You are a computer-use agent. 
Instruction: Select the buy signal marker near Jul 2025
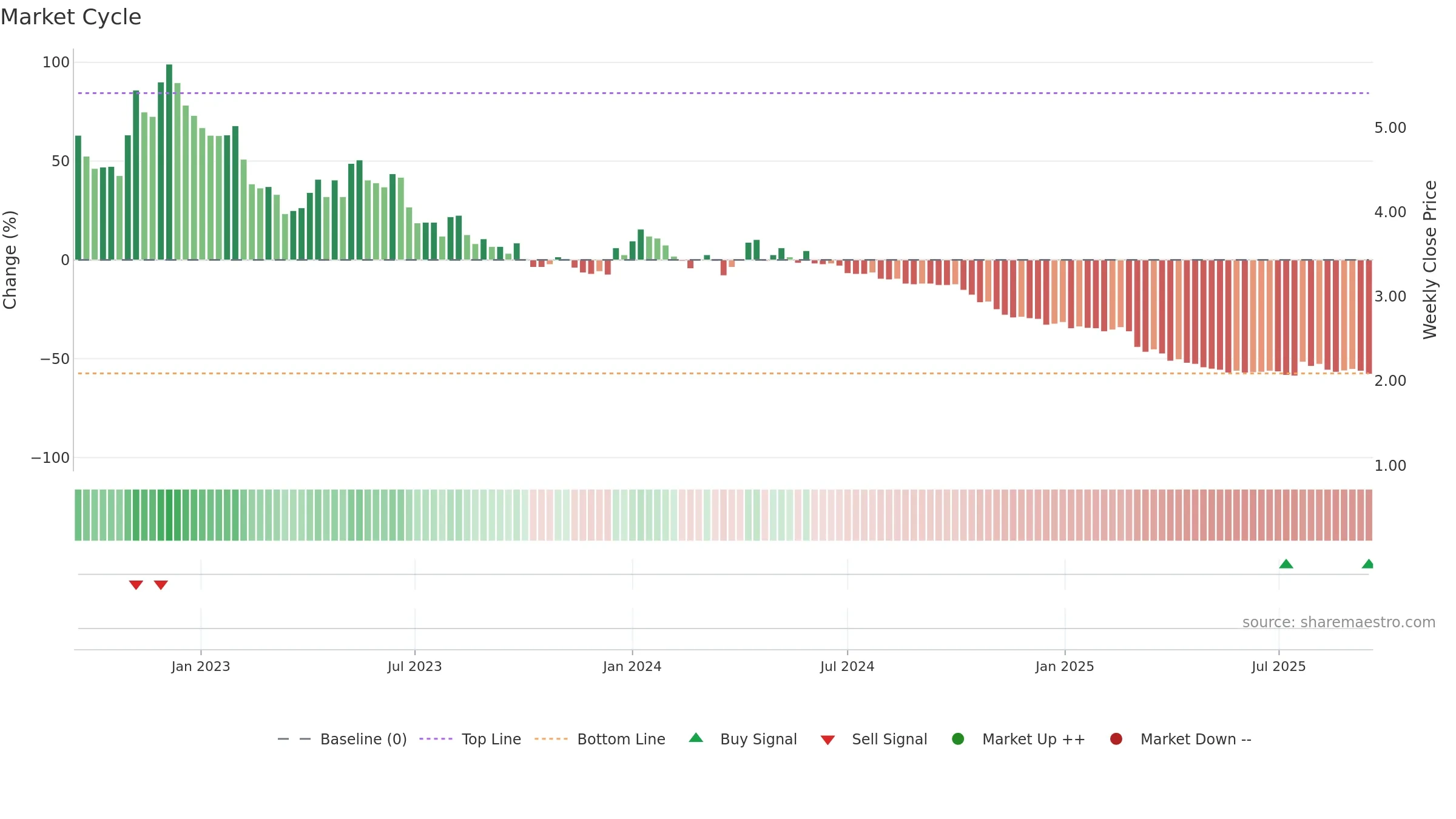pos(1286,564)
